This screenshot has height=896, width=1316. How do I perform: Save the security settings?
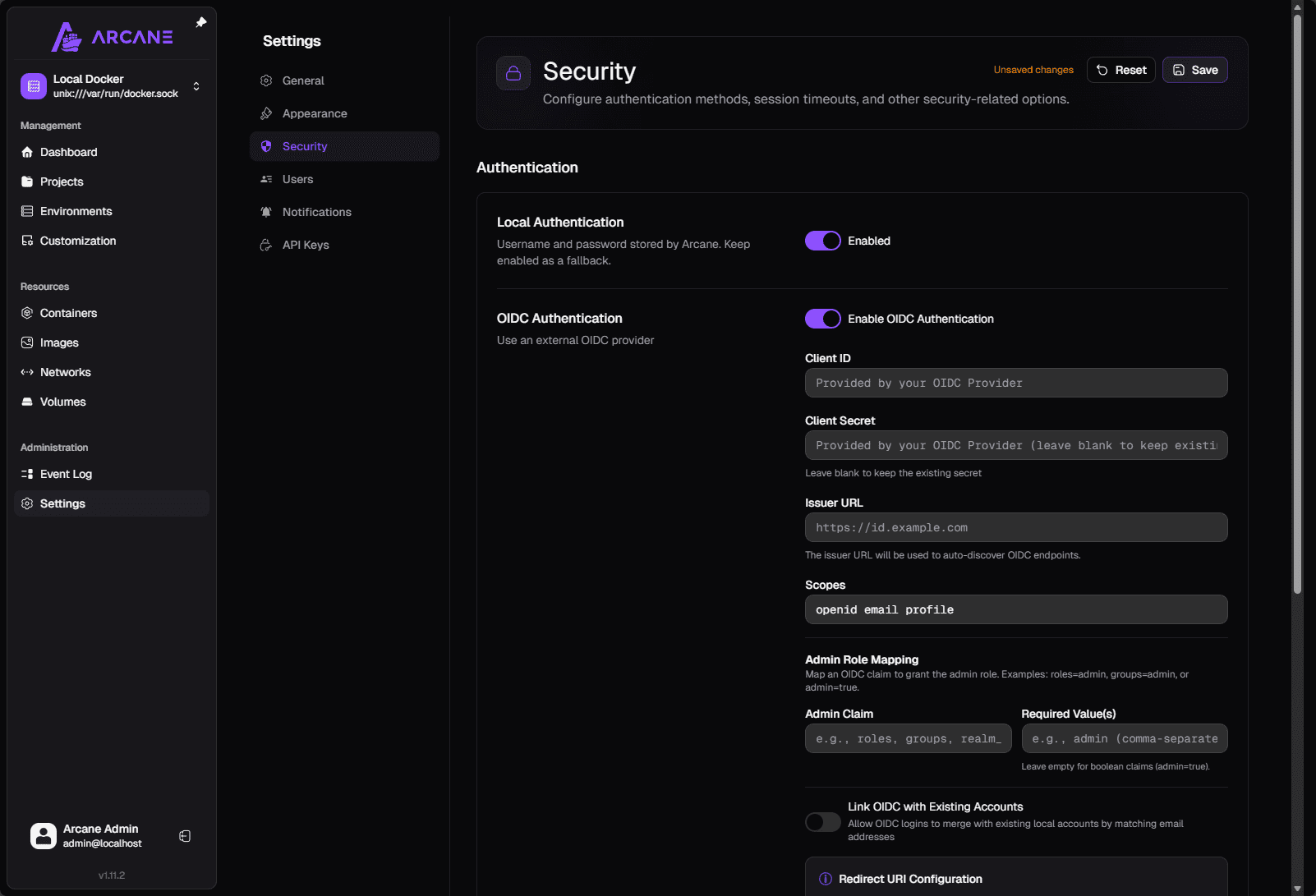[x=1194, y=70]
